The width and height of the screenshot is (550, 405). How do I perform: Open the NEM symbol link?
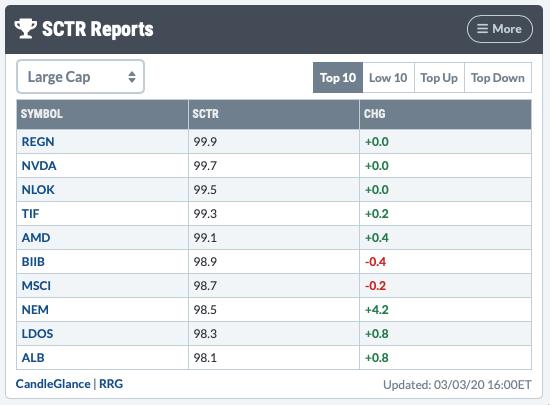pyautogui.click(x=35, y=310)
